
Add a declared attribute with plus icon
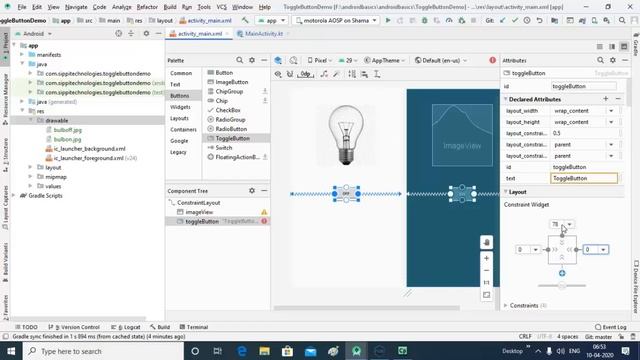pos(606,99)
